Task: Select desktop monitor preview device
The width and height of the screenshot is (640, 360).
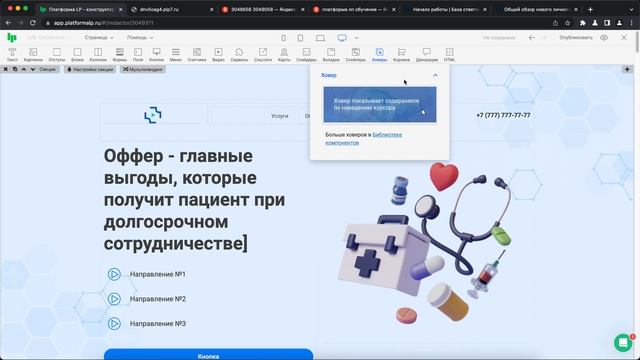Action: 342,38
